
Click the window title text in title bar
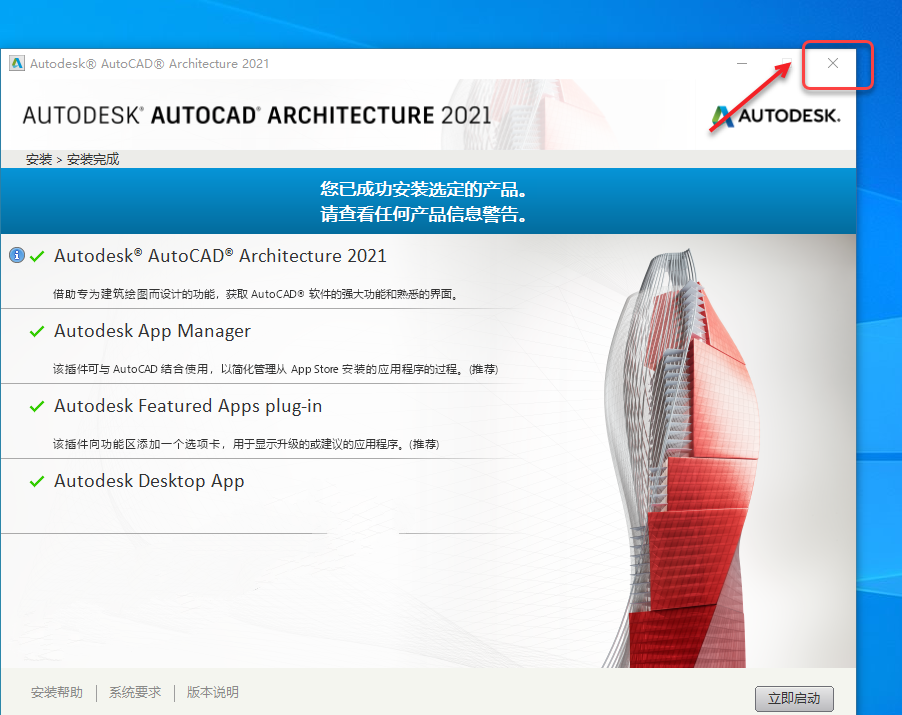[x=150, y=63]
